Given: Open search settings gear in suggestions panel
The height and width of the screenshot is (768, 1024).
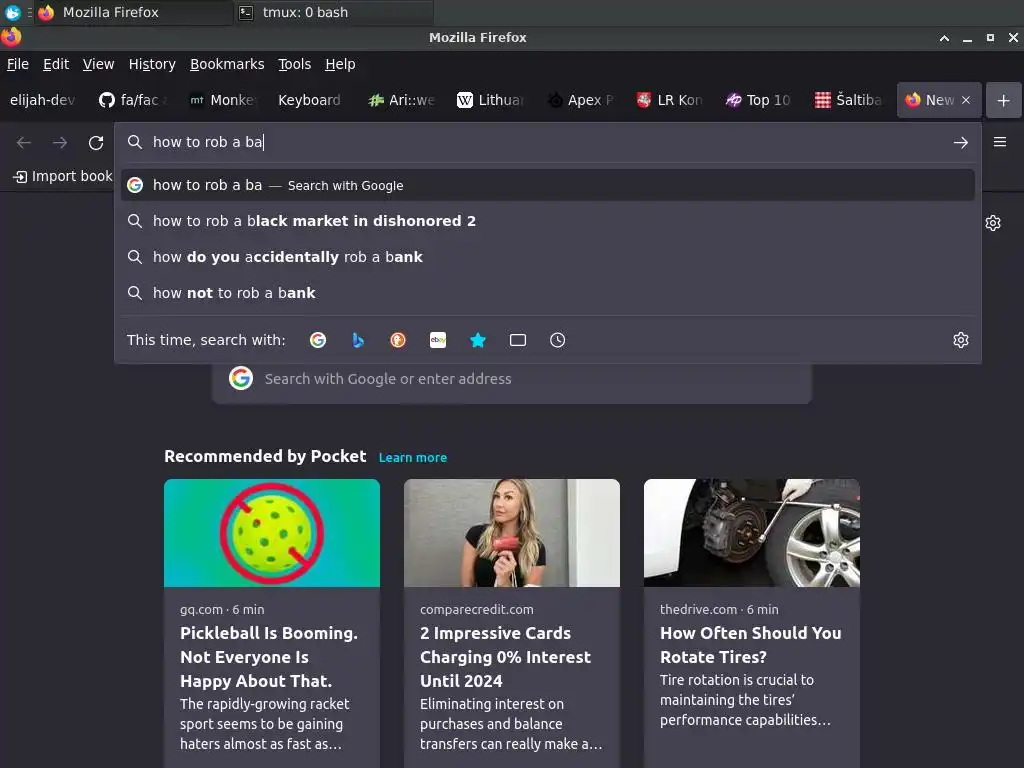Looking at the screenshot, I should (x=960, y=340).
